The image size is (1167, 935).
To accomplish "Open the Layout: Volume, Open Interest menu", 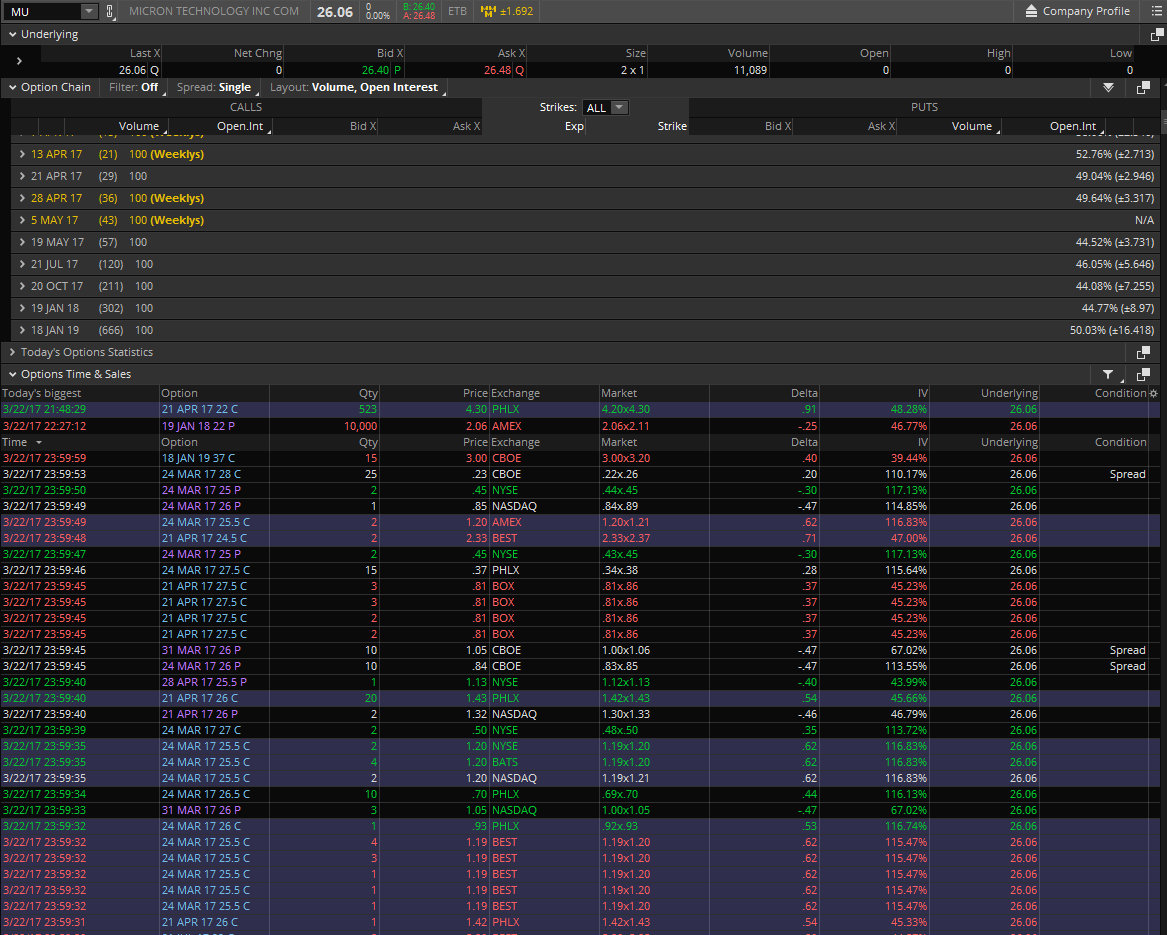I will (x=354, y=88).
